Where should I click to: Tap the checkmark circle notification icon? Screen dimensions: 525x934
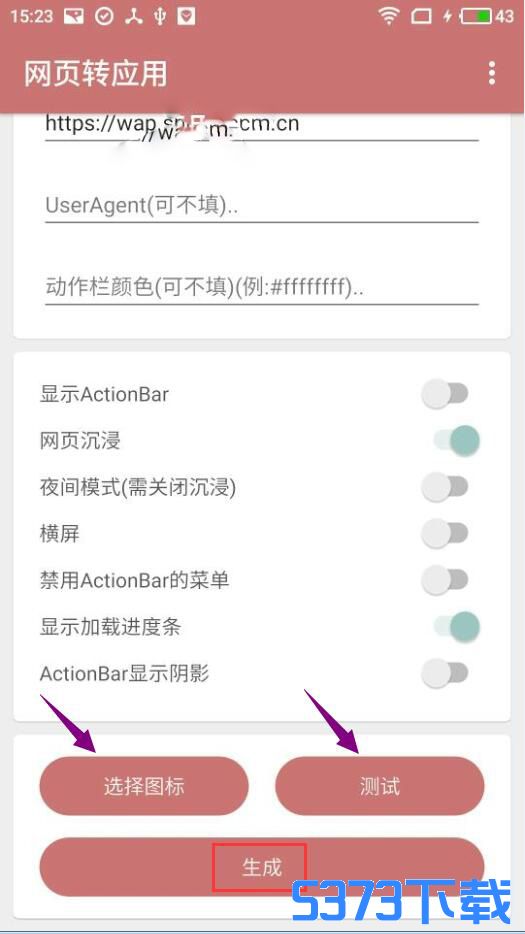[x=104, y=16]
